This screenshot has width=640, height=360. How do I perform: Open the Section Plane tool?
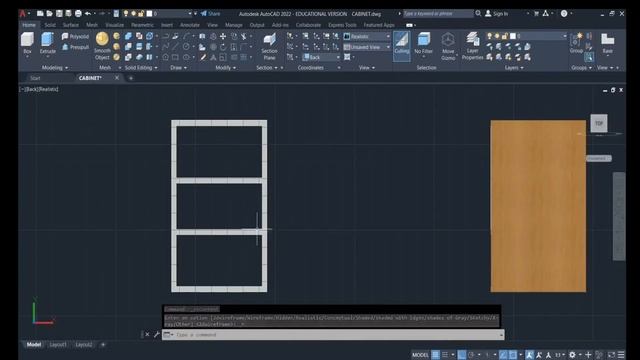[269, 47]
